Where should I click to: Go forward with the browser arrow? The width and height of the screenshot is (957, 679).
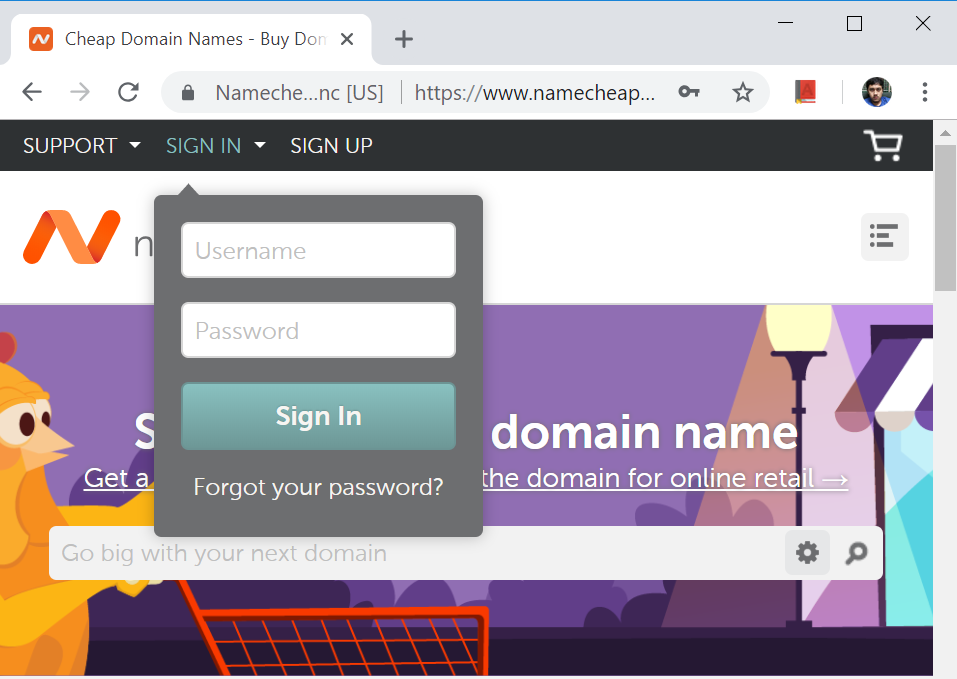click(x=80, y=93)
